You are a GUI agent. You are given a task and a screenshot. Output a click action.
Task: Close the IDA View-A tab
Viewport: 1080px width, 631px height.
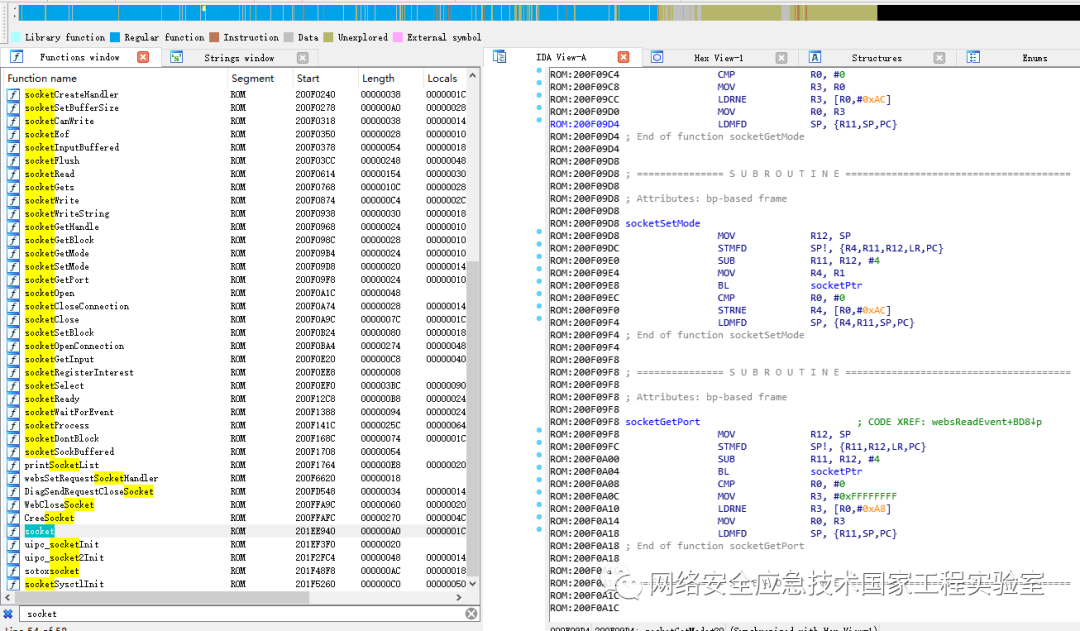623,58
